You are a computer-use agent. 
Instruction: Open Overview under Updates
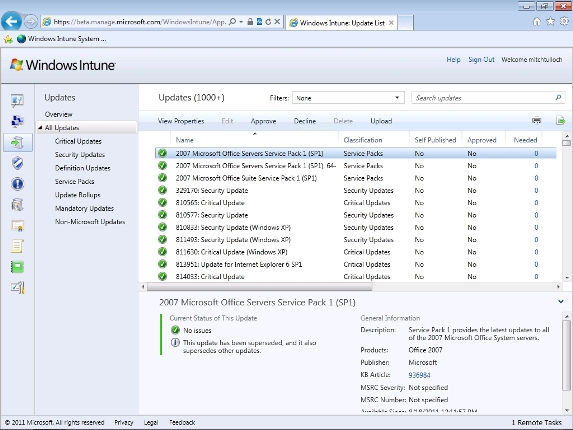(x=58, y=114)
